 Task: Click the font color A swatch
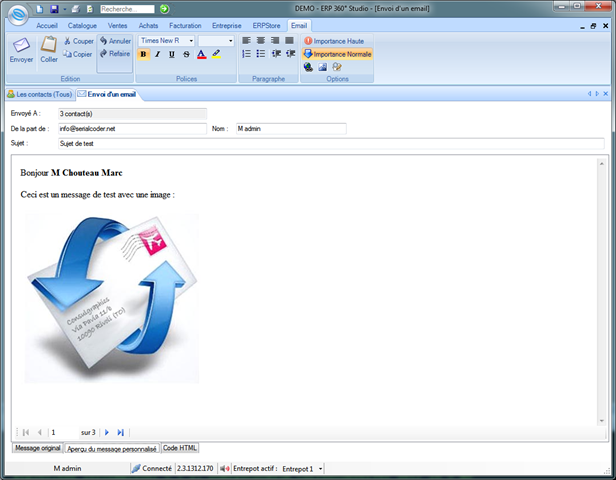[201, 54]
